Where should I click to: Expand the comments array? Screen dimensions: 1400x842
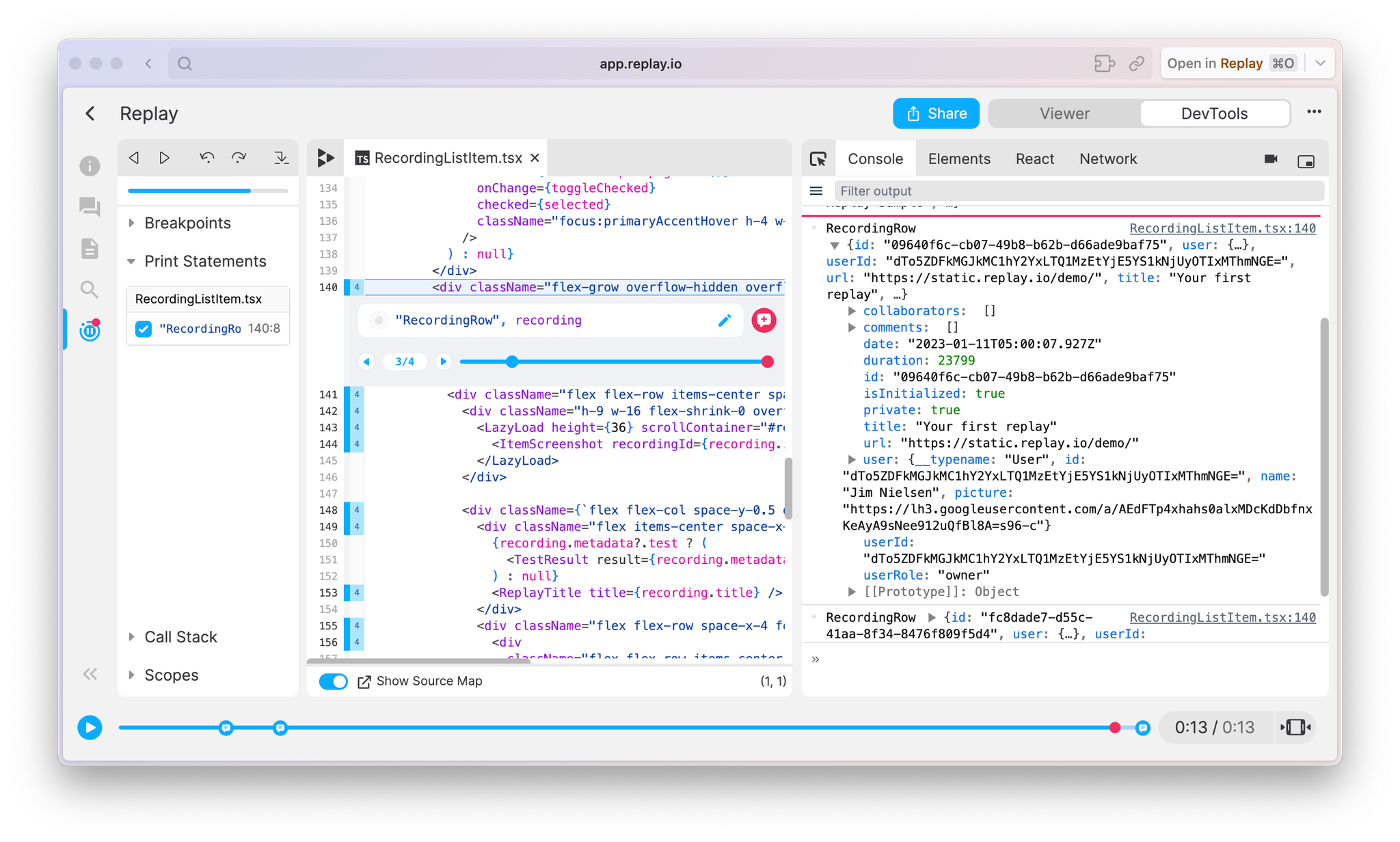[x=852, y=327]
